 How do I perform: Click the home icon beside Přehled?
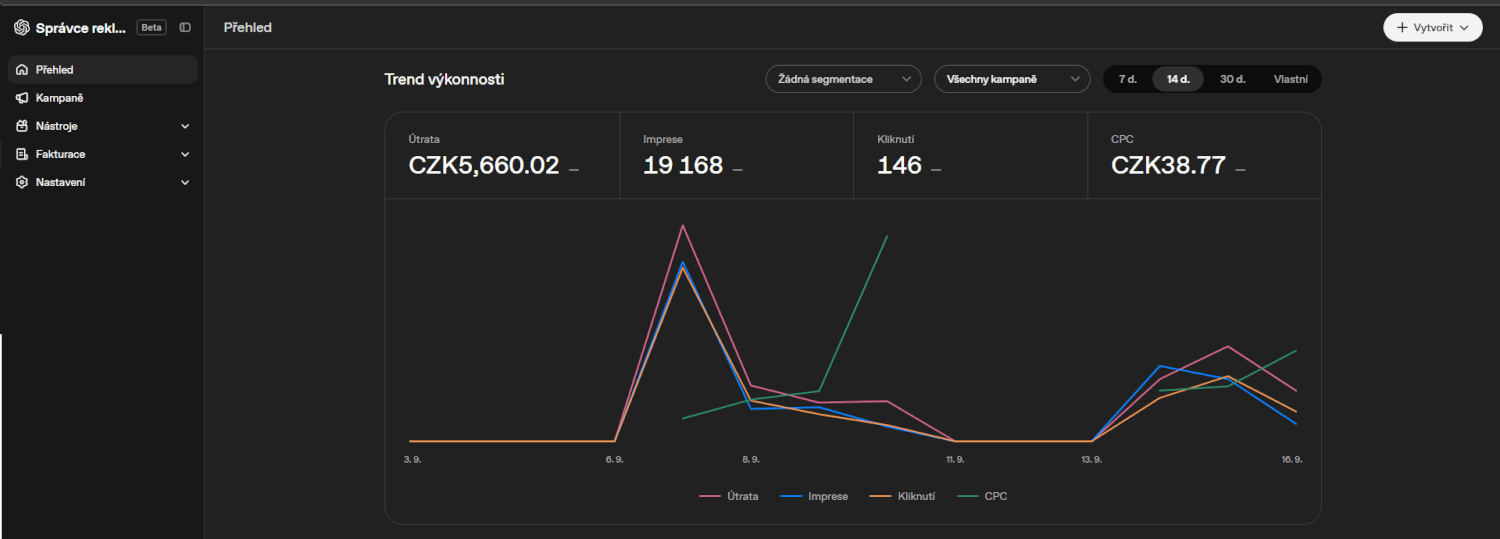click(22, 70)
